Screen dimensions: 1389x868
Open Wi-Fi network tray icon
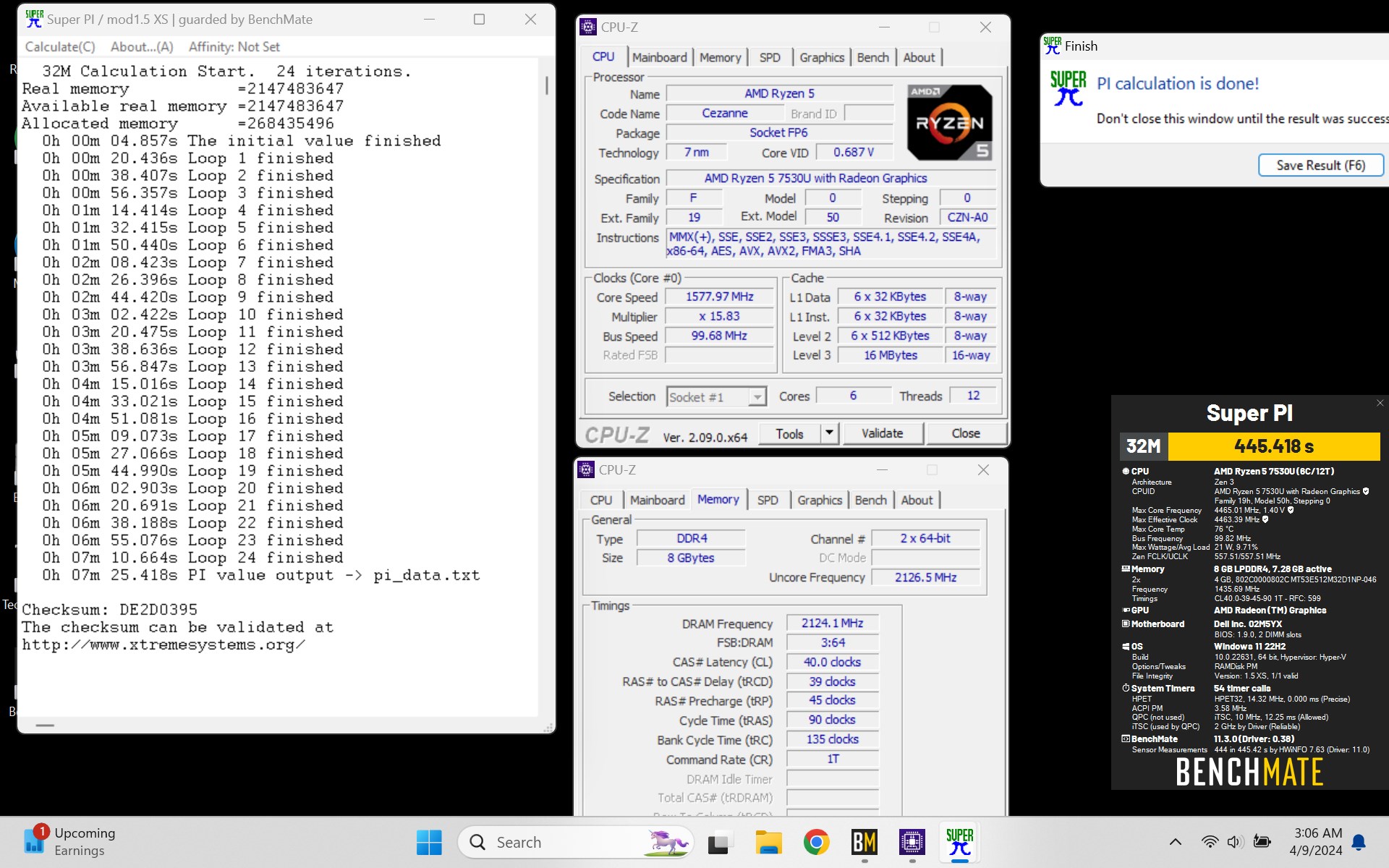[1210, 842]
